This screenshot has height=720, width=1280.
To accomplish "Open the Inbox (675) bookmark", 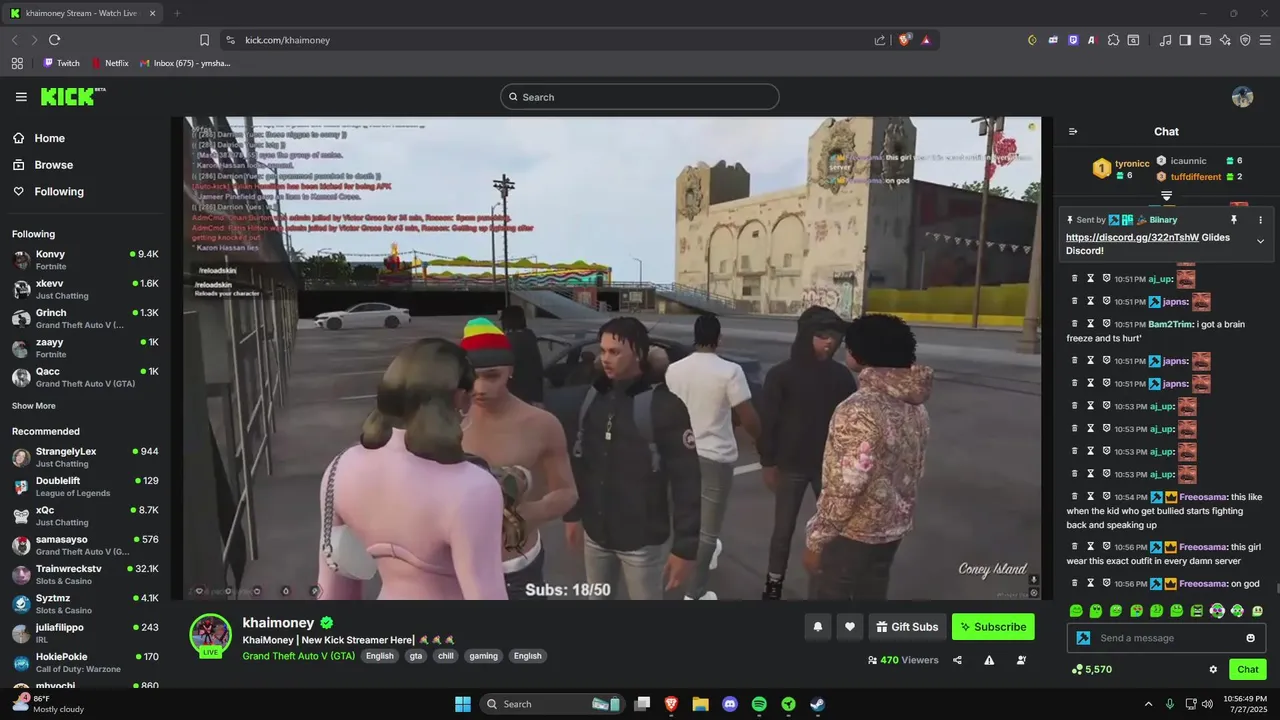I will click(x=185, y=63).
